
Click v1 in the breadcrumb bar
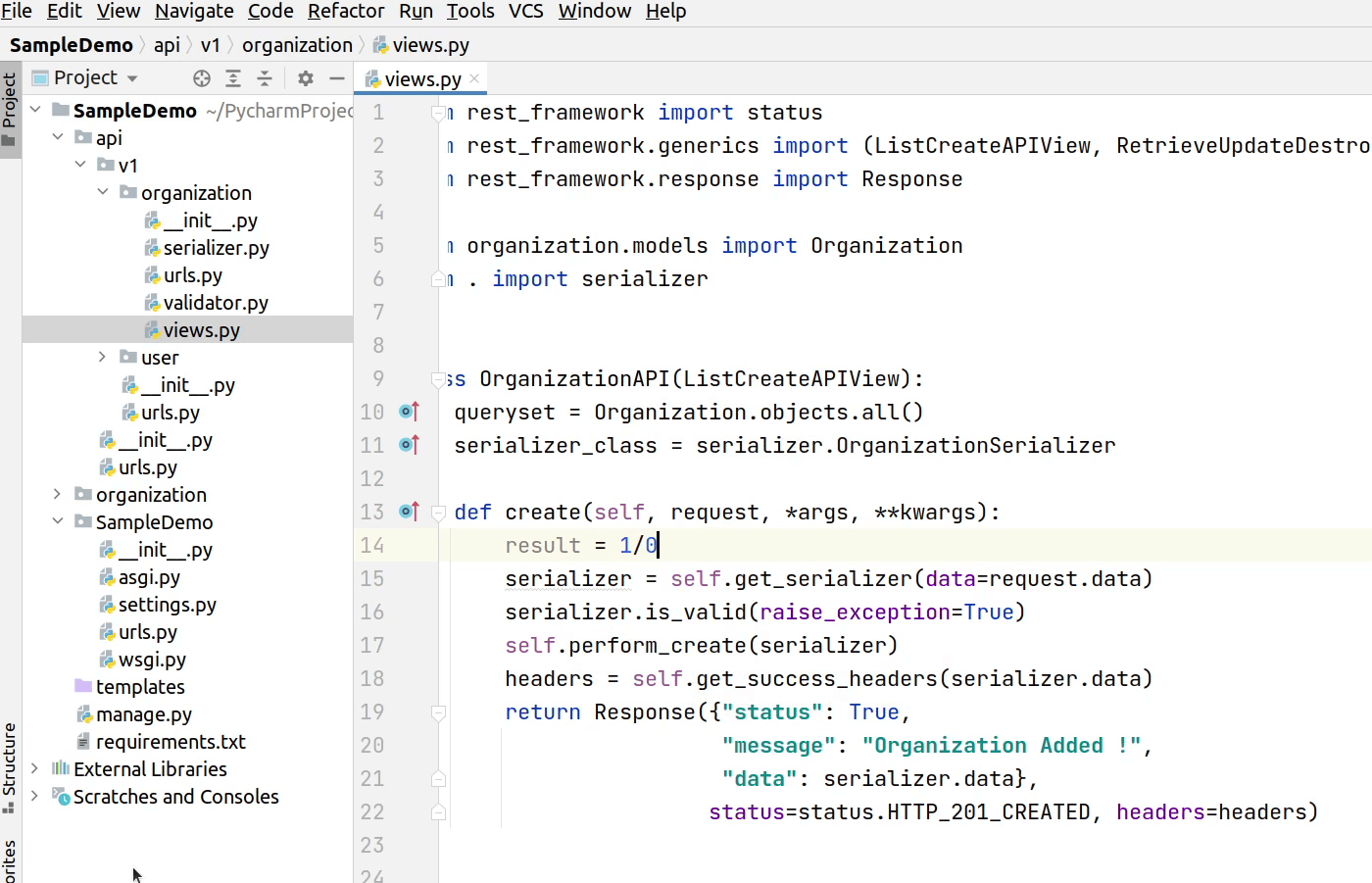click(x=211, y=44)
